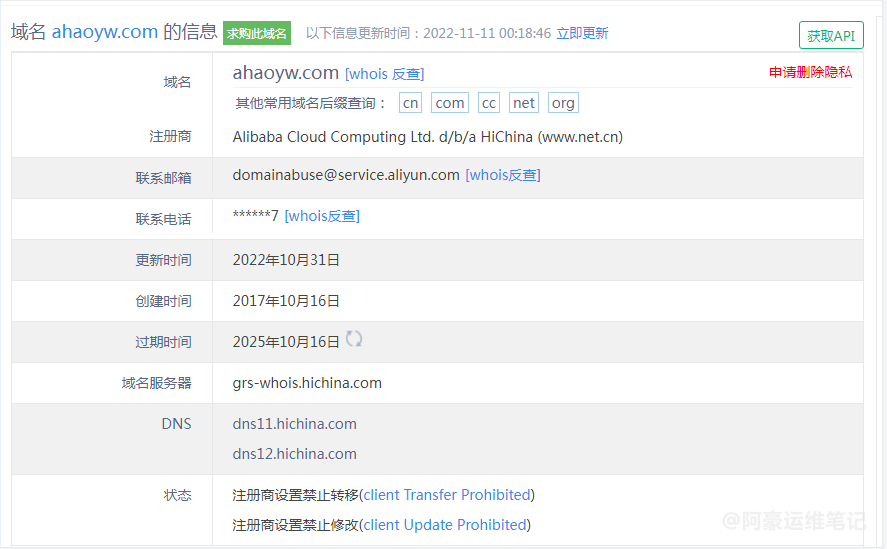Click 申请删除隐私 red link
Viewport: 887px width, 549px height.
point(810,72)
